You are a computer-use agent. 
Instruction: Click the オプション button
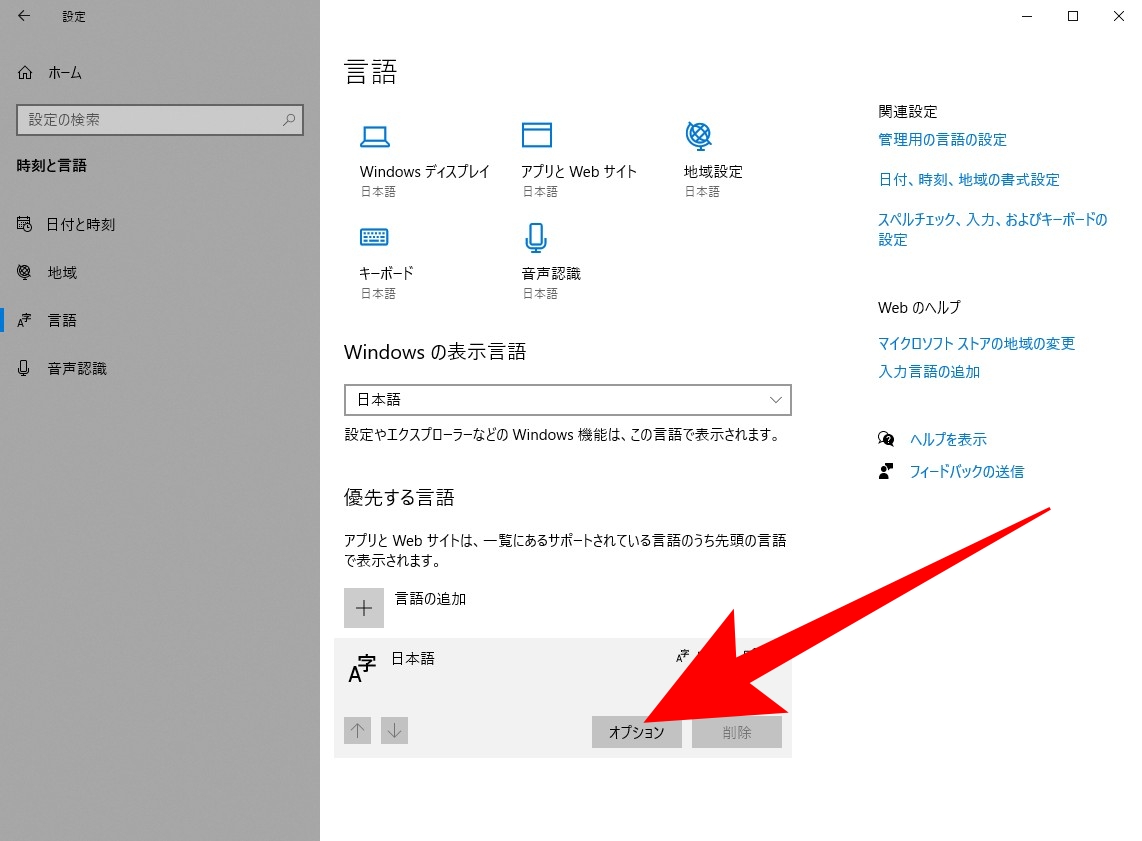[x=636, y=732]
